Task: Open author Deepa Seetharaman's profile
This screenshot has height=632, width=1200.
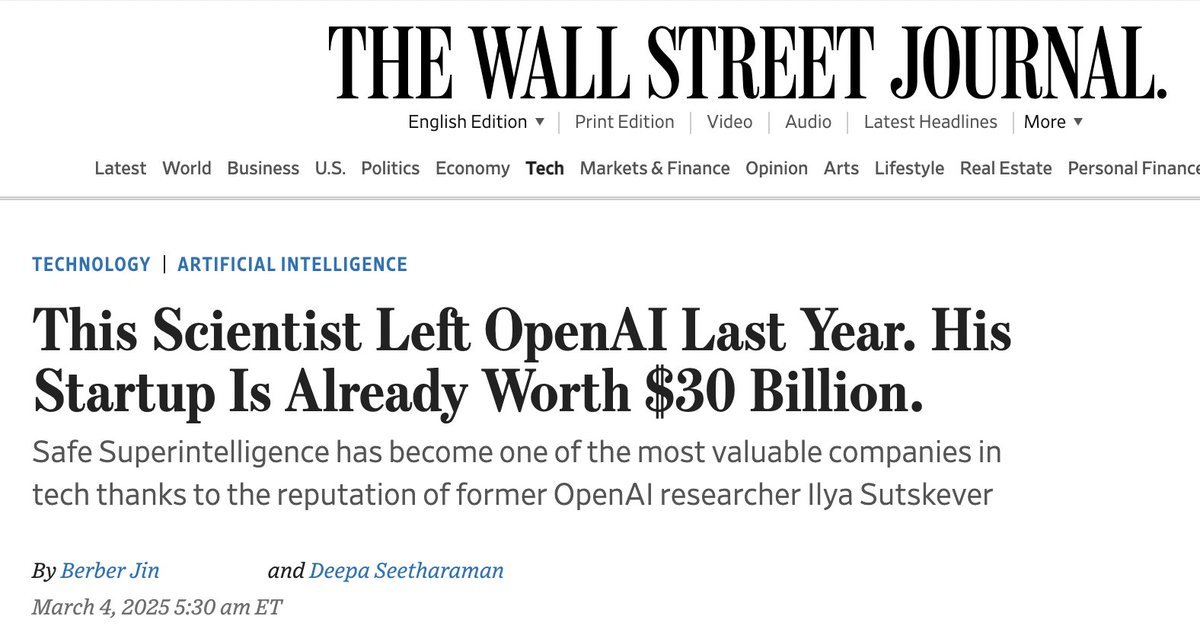Action: tap(406, 571)
